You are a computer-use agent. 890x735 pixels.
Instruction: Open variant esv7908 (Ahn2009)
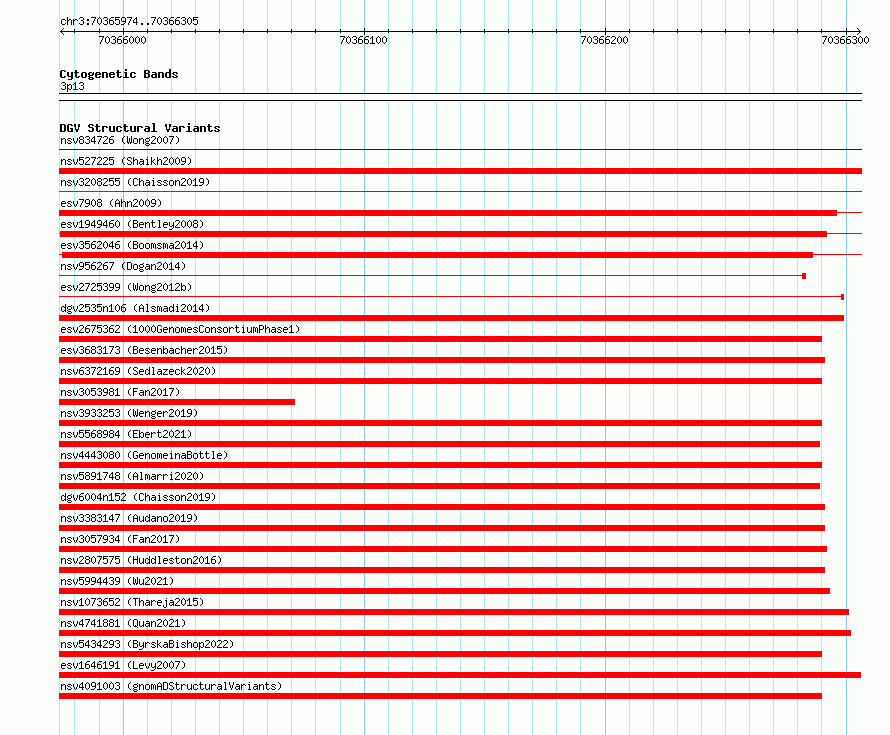(x=111, y=203)
